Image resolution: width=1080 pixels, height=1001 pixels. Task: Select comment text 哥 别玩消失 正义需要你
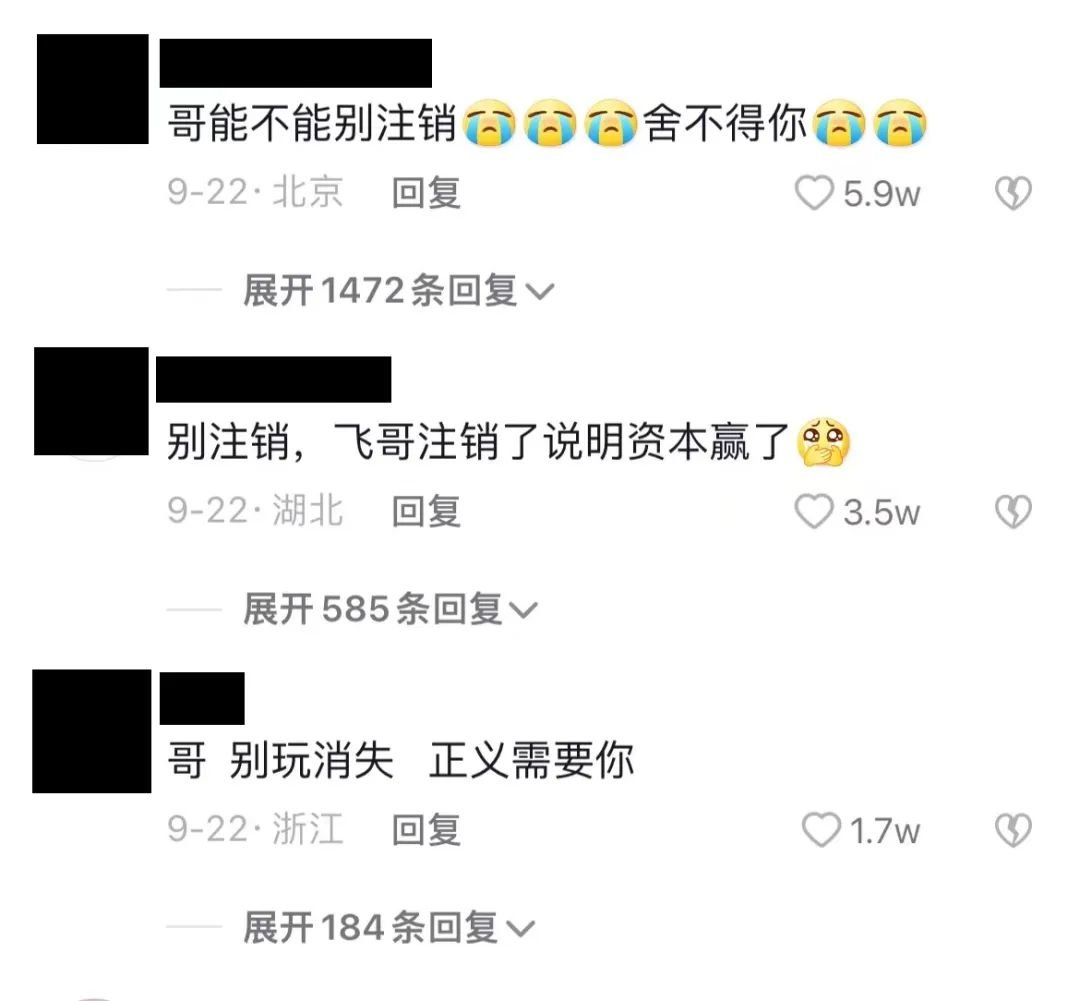click(x=400, y=761)
